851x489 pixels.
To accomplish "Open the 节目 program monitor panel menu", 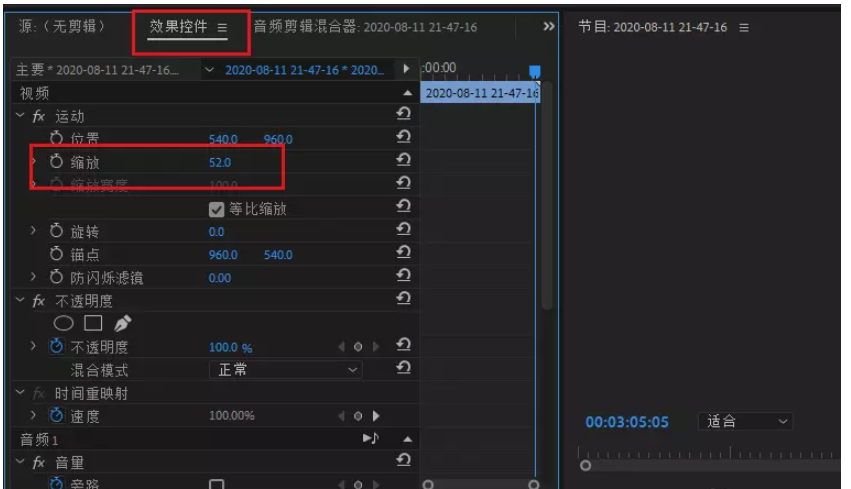I will click(744, 27).
